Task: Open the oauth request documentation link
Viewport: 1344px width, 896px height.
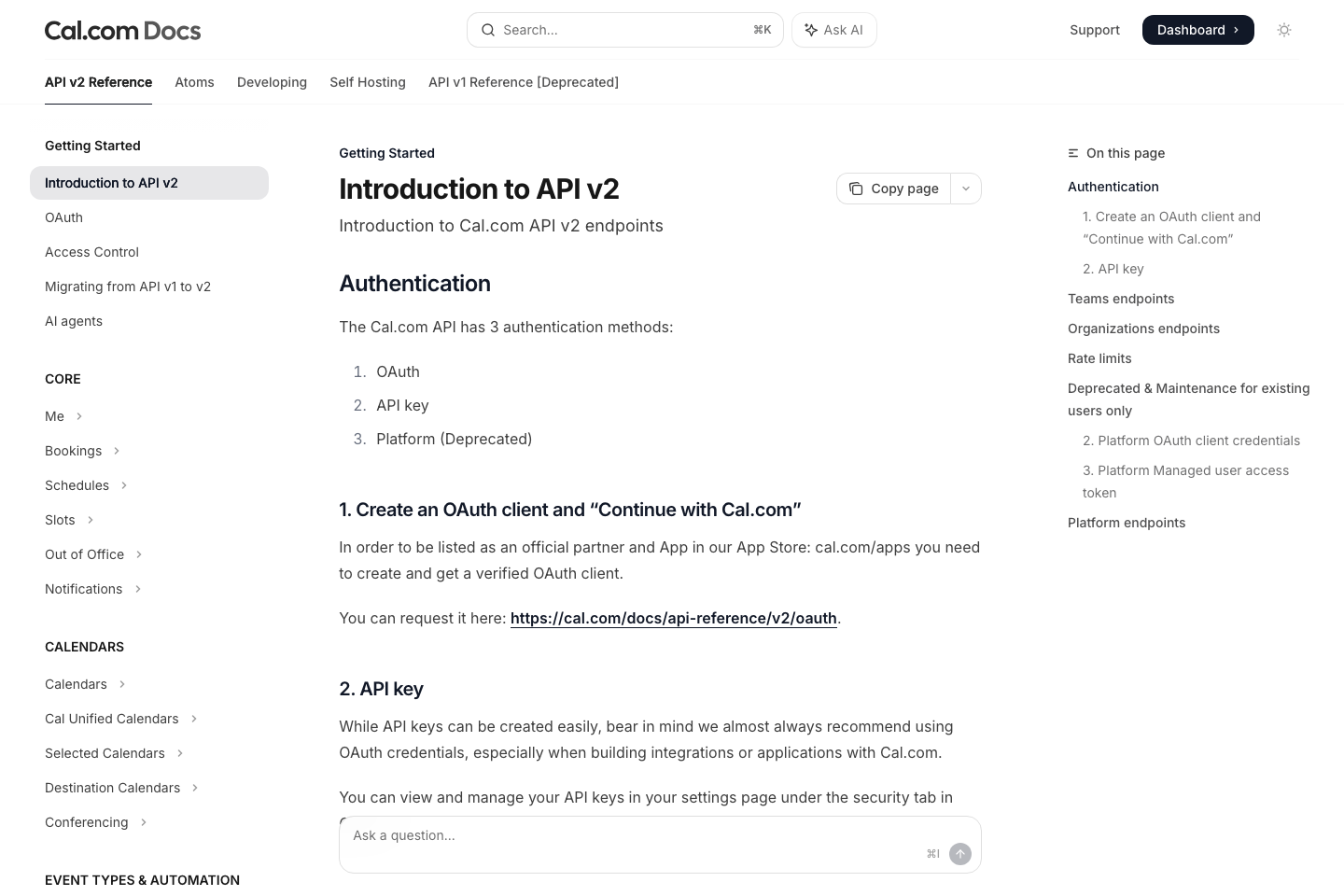Action: pos(673,618)
